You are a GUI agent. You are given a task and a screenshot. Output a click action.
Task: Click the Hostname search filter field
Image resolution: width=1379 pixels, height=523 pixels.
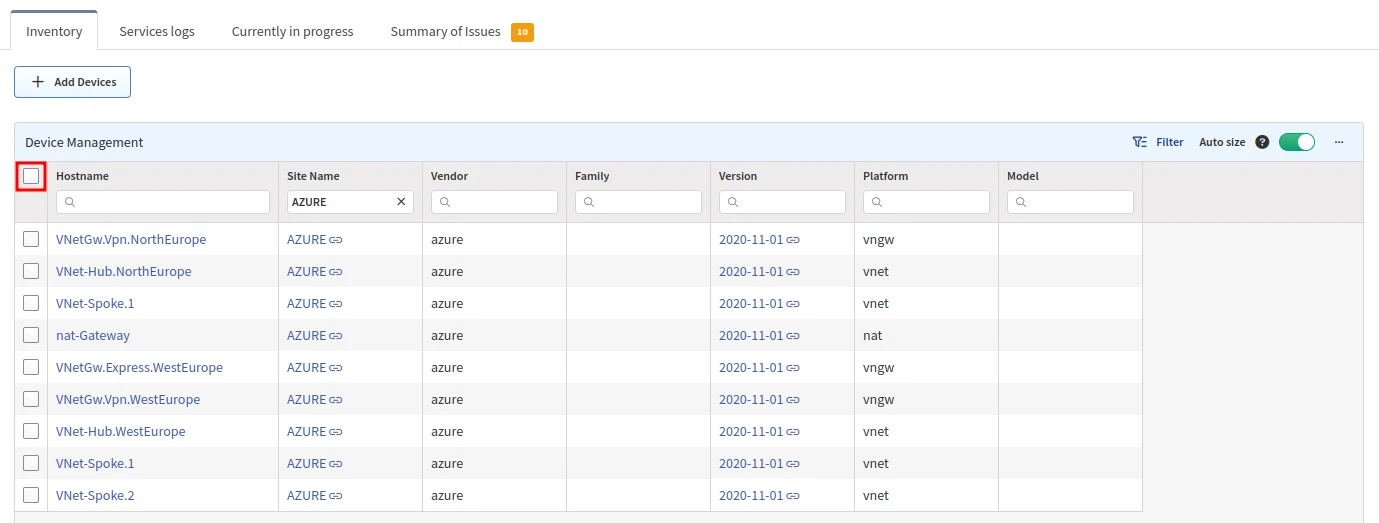(x=164, y=202)
